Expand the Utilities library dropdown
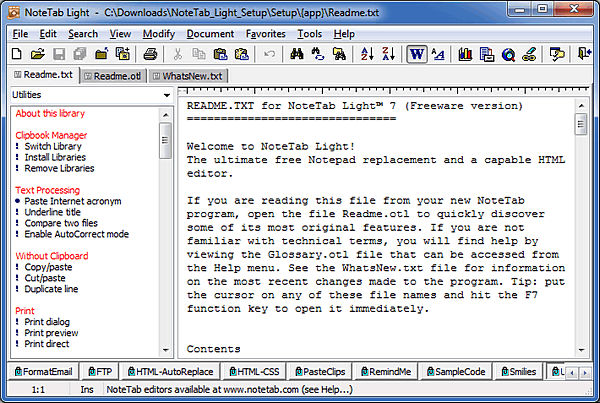 (167, 95)
